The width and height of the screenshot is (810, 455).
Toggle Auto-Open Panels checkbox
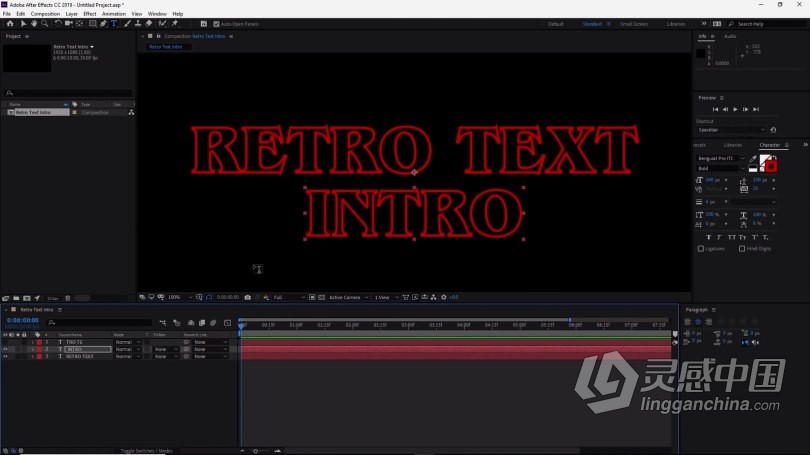[216, 23]
